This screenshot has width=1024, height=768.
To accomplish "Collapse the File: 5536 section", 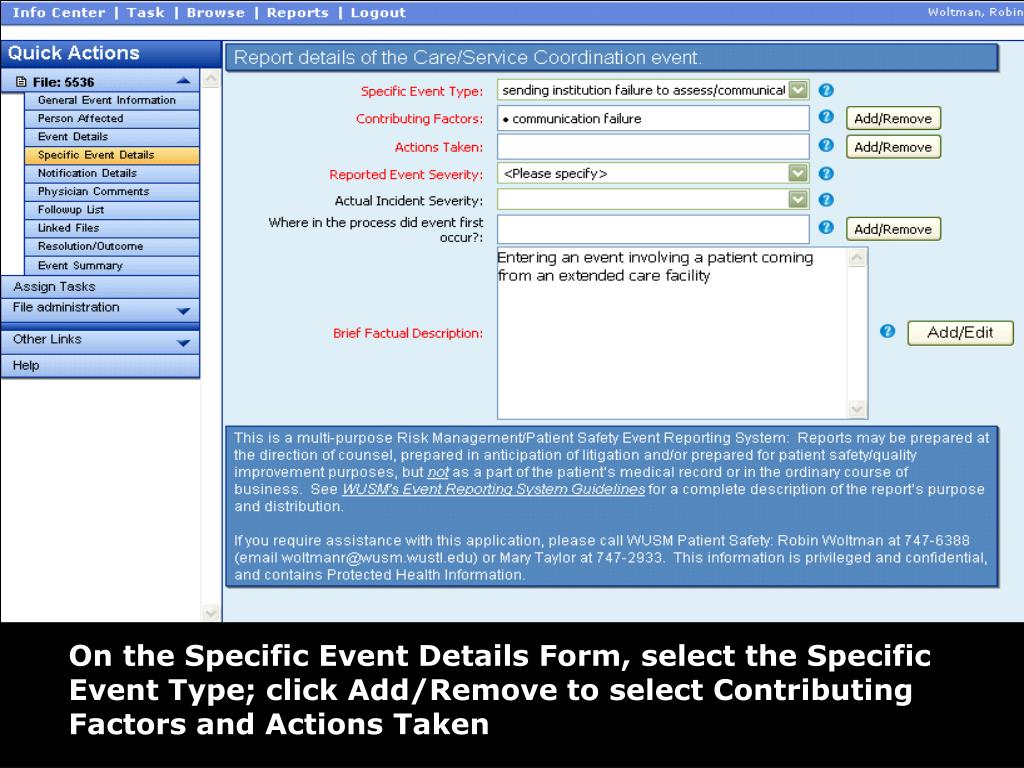I will coord(184,81).
